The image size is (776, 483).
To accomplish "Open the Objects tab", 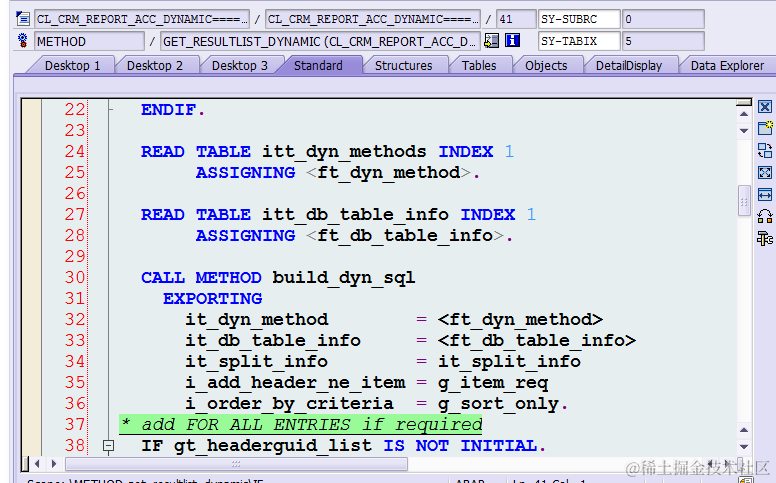I will point(546,65).
